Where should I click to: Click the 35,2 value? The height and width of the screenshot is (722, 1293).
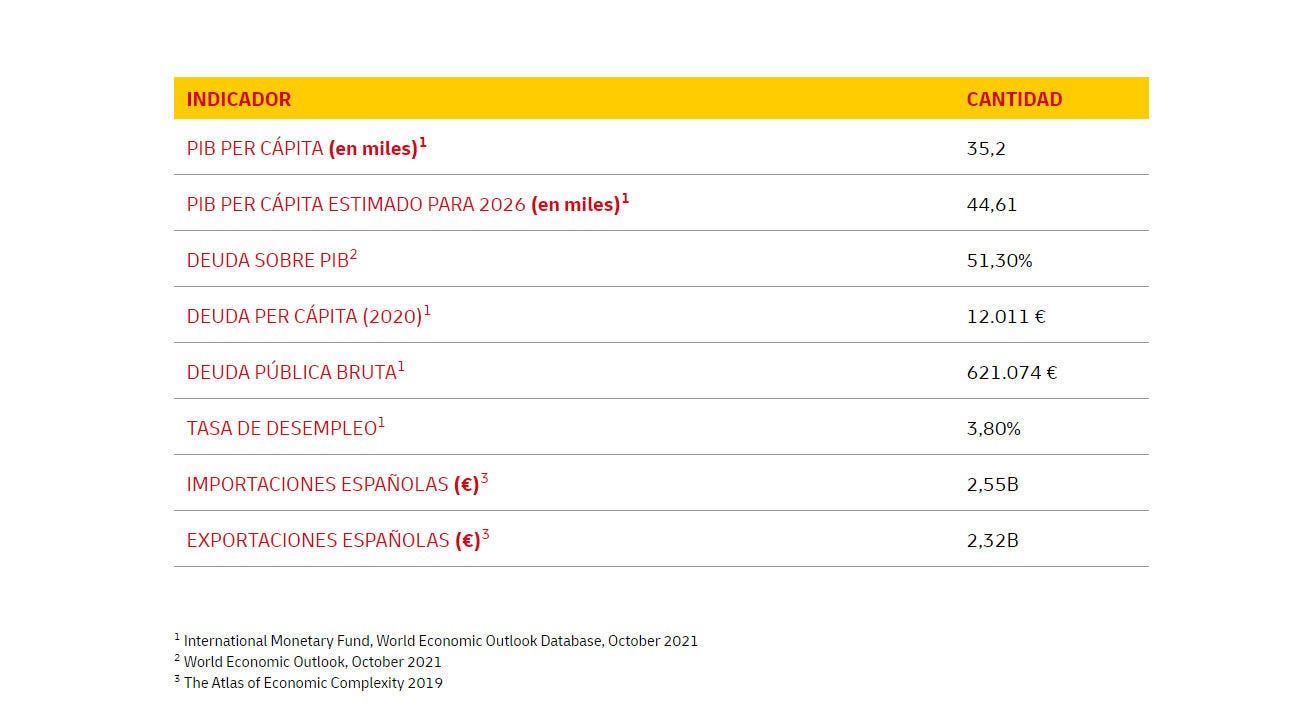pos(986,149)
